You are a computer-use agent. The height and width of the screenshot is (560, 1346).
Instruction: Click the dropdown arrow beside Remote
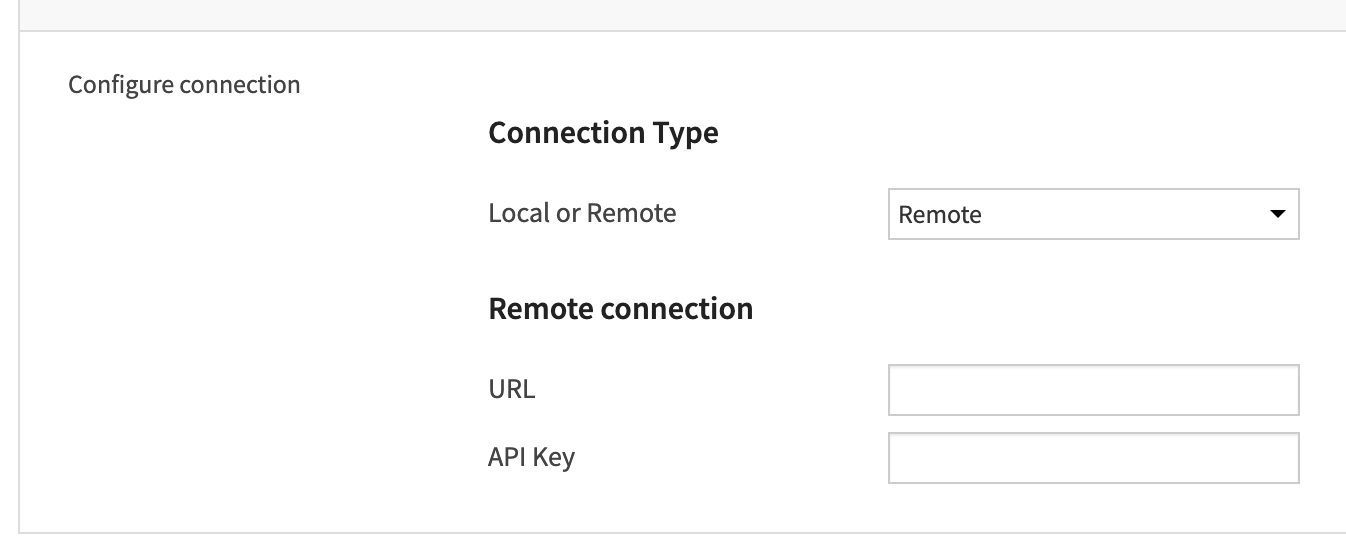click(1276, 214)
